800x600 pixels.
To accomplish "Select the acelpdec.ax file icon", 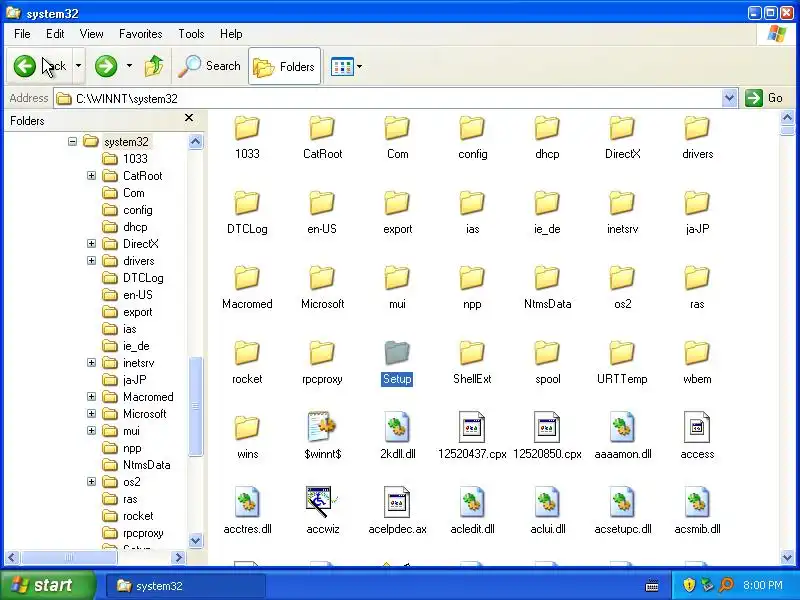I will 397,502.
